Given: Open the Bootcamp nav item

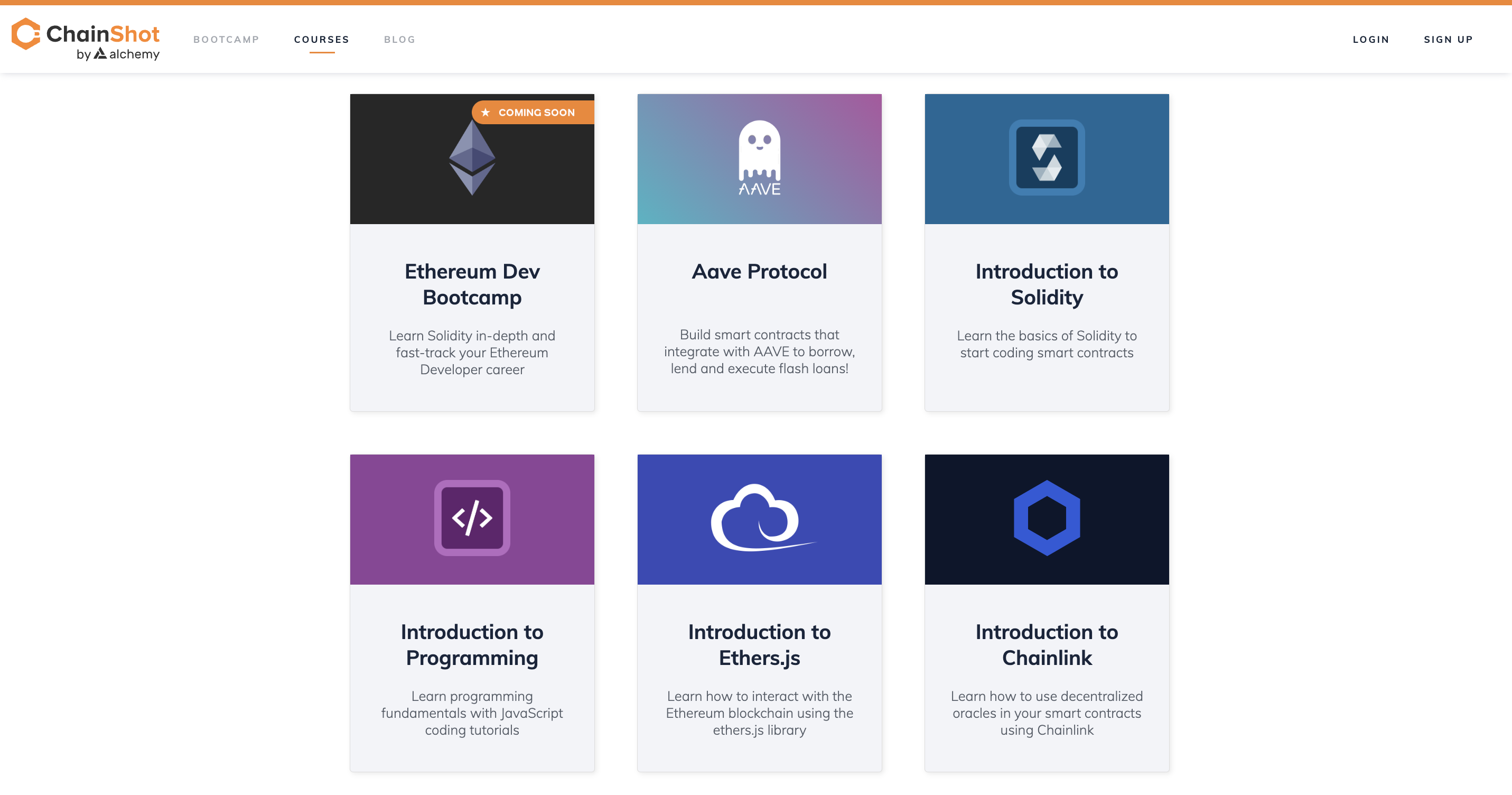Looking at the screenshot, I should point(226,39).
